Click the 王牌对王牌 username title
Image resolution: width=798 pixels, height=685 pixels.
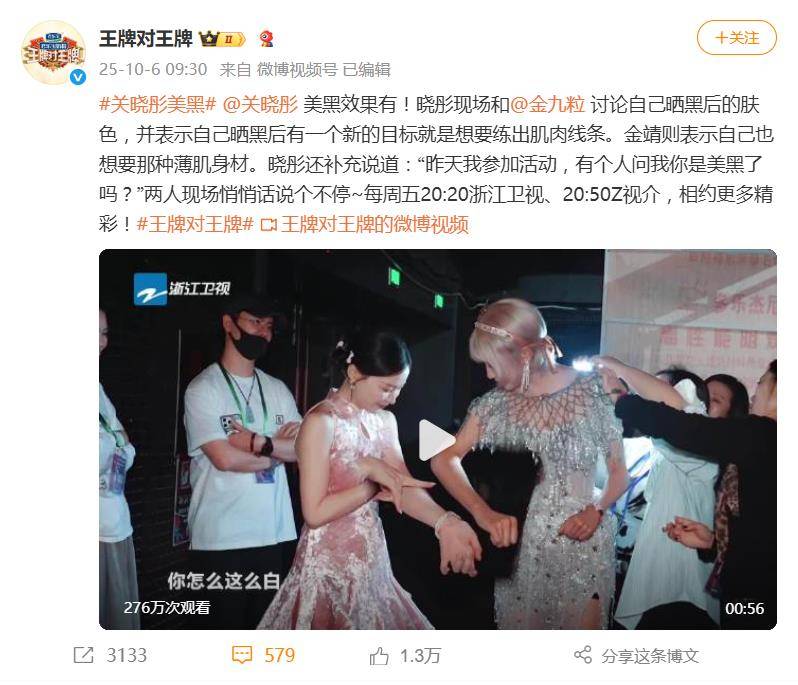[146, 39]
